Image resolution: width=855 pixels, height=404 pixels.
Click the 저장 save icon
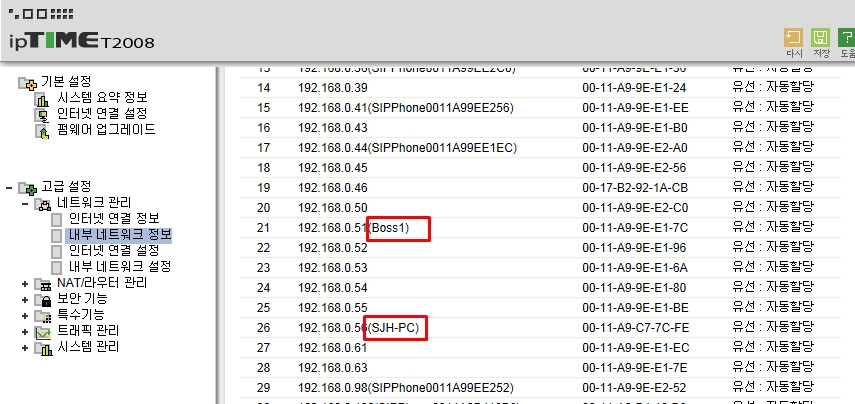(820, 38)
